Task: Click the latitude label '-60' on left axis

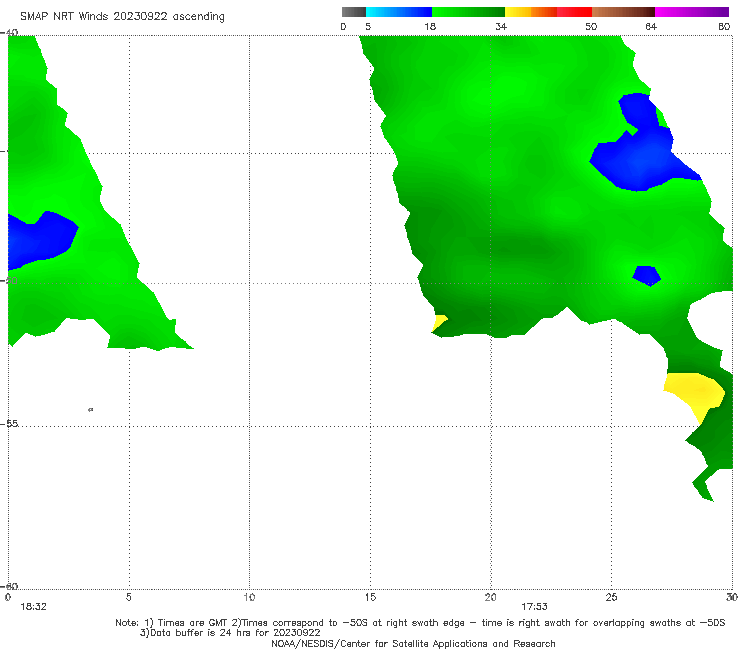Action: click(x=9, y=586)
